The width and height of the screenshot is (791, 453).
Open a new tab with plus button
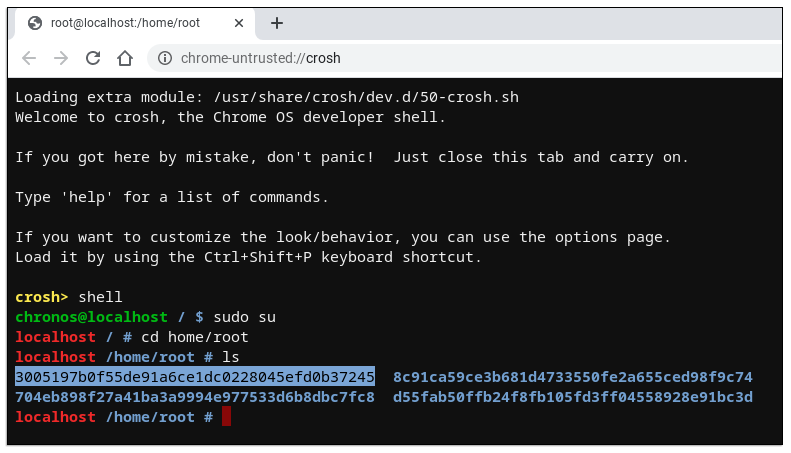[277, 23]
